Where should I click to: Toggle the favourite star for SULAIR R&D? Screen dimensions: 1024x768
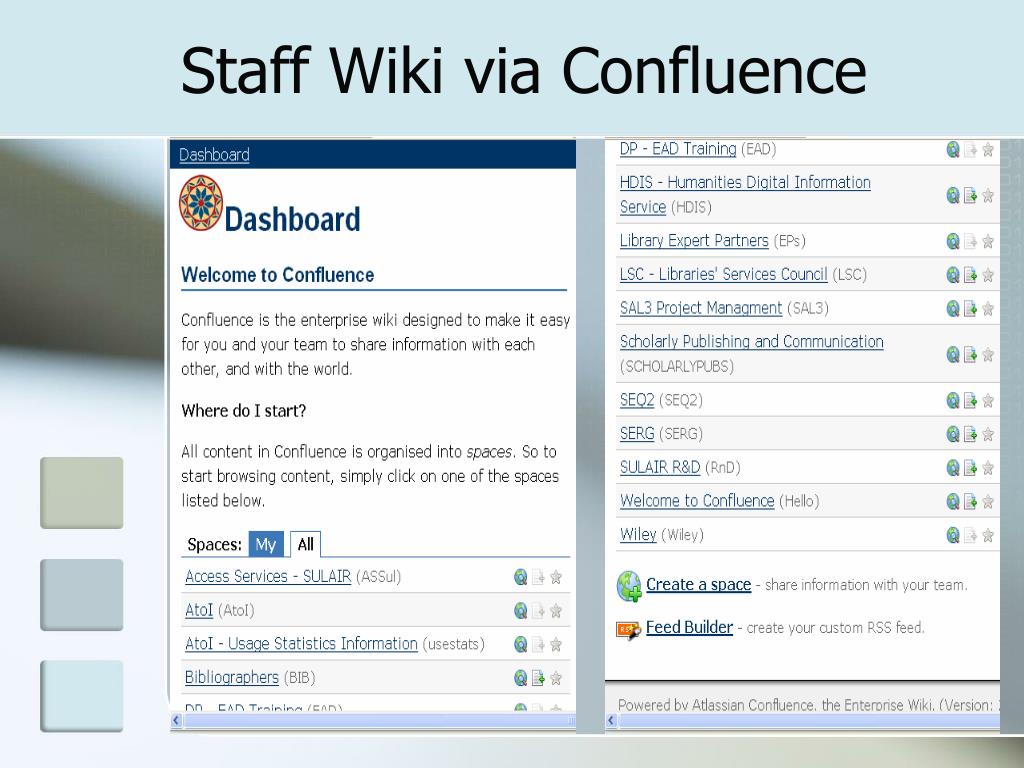tap(988, 468)
